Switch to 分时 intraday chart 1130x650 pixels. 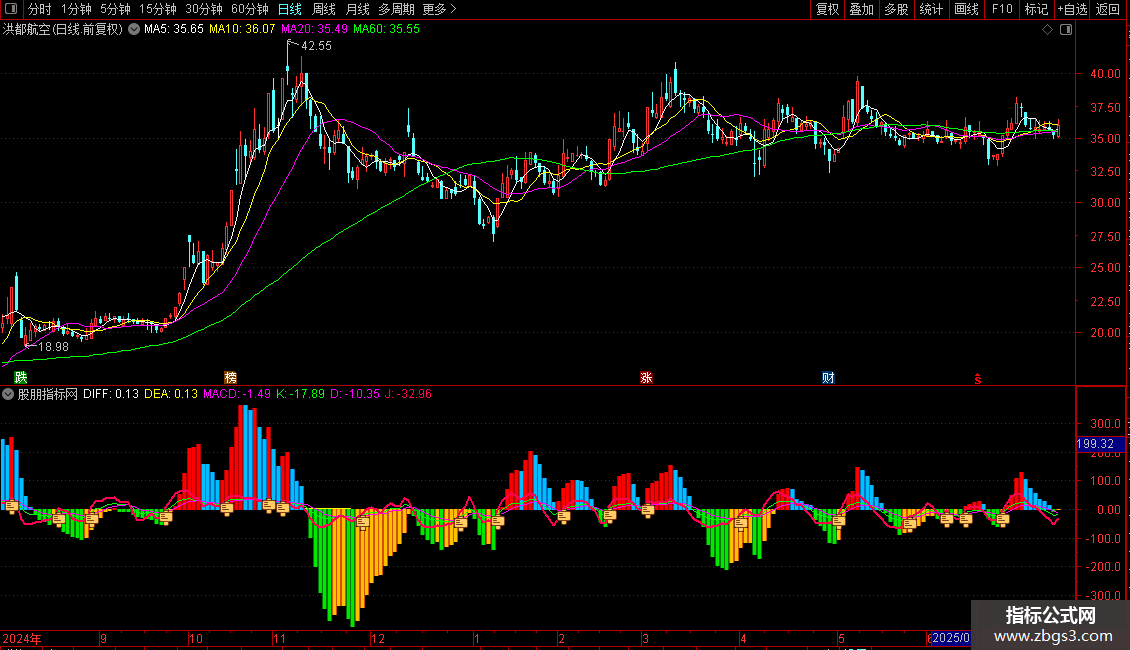40,9
